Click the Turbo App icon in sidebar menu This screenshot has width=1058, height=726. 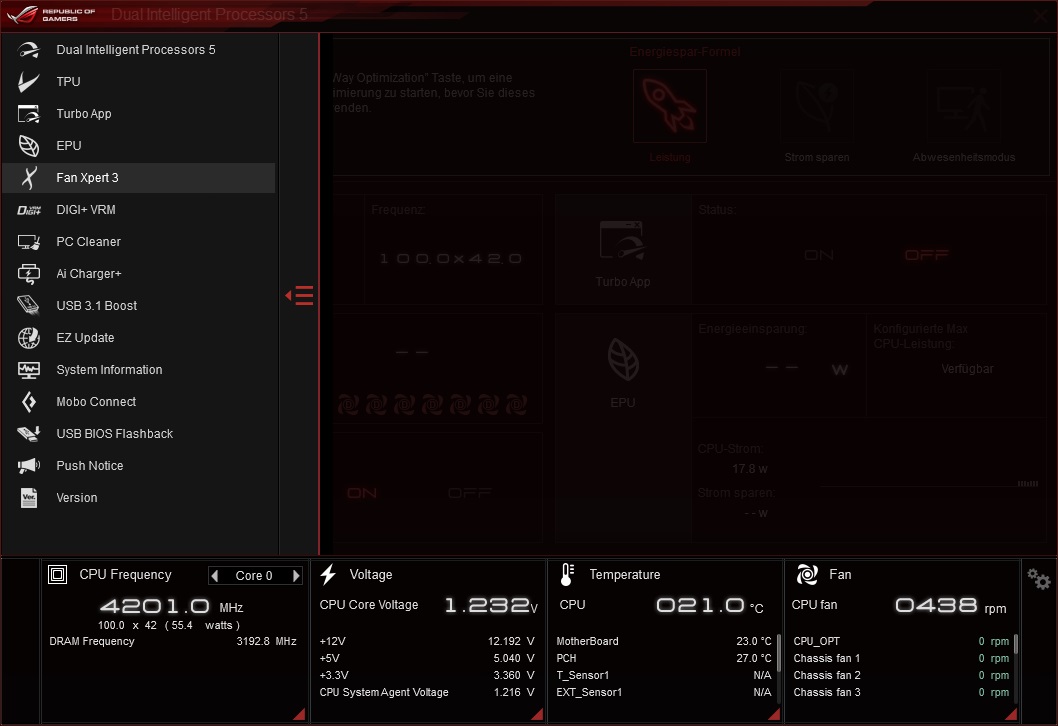(28, 114)
